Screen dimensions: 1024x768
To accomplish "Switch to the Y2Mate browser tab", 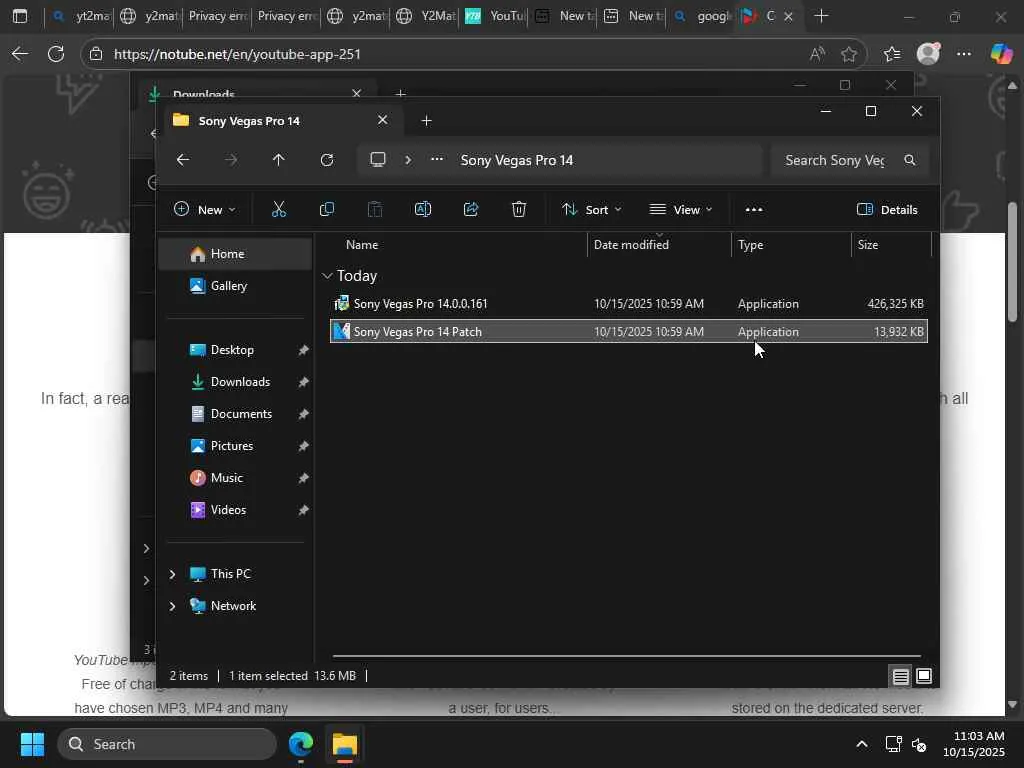I will pos(426,16).
